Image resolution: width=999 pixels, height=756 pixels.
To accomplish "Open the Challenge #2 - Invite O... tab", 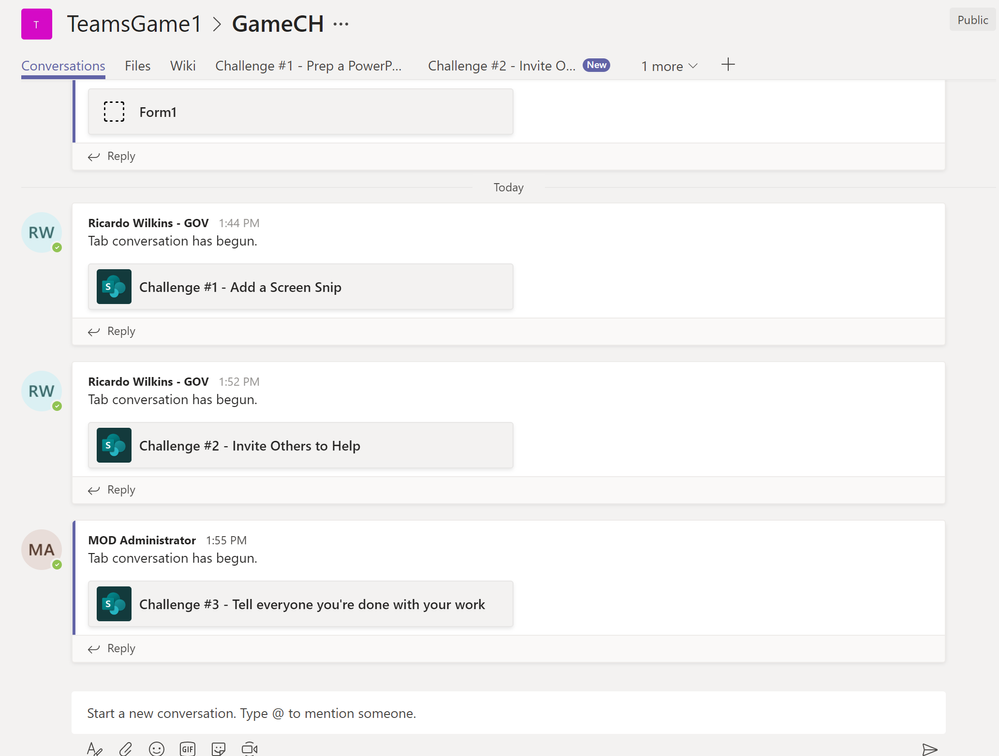I will coord(501,66).
